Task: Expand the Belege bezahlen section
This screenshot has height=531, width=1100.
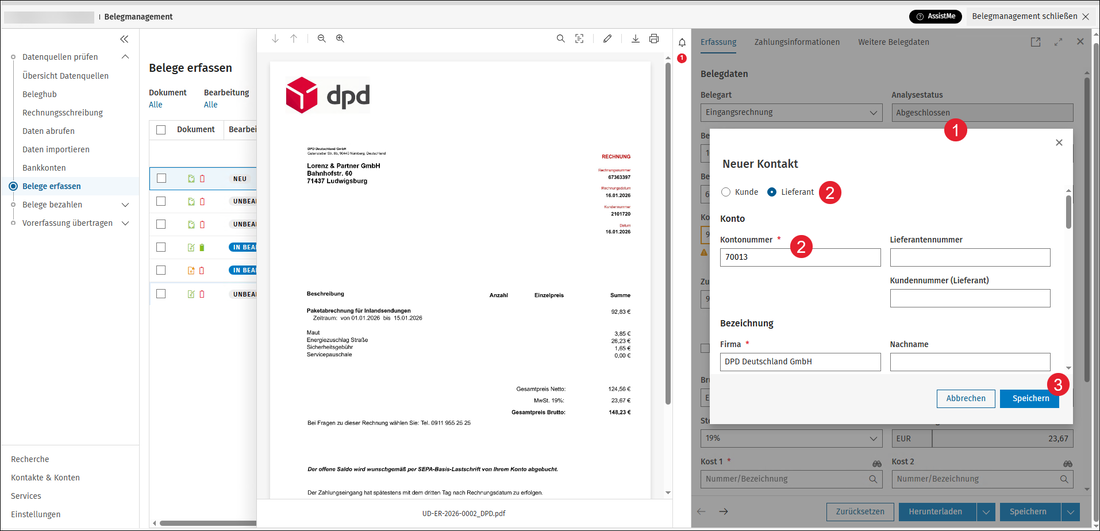Action: (x=125, y=205)
